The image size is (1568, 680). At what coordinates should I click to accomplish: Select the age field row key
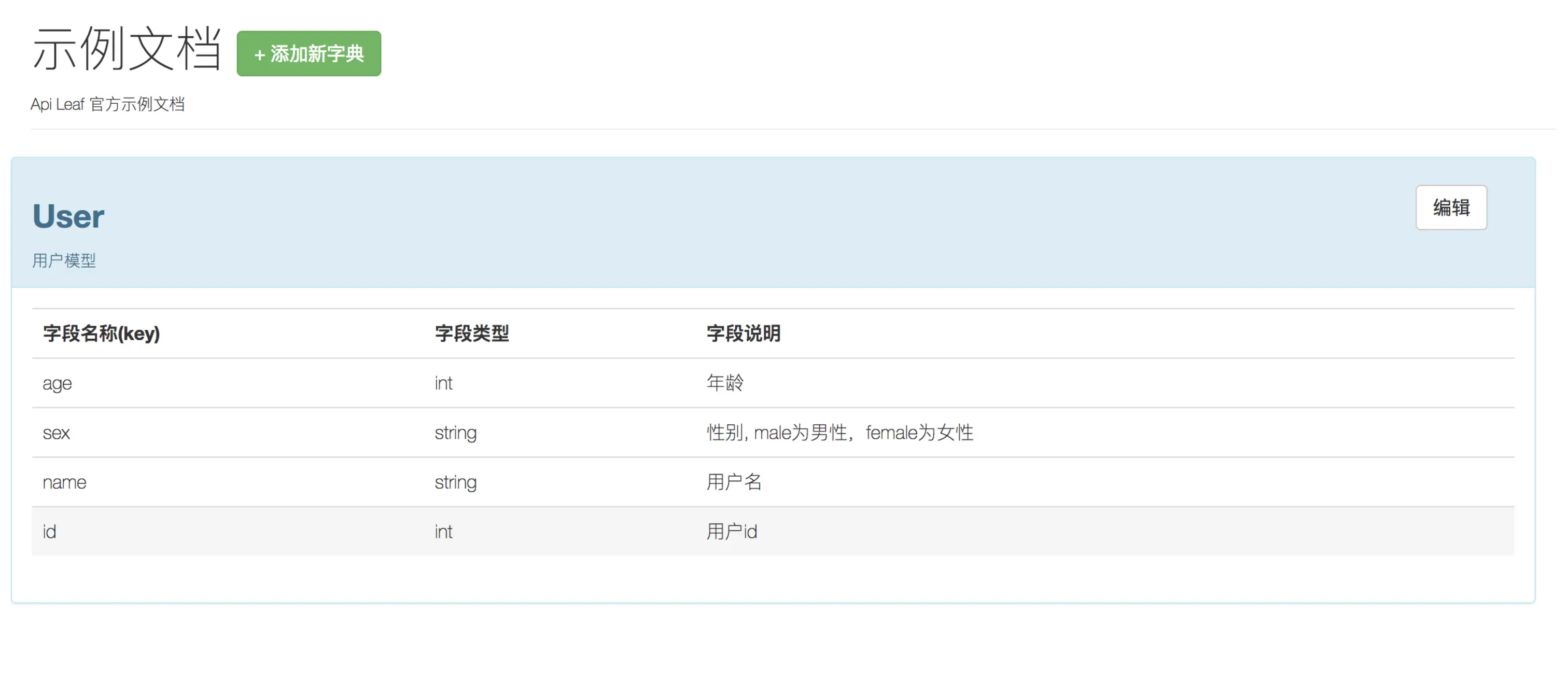coord(57,383)
